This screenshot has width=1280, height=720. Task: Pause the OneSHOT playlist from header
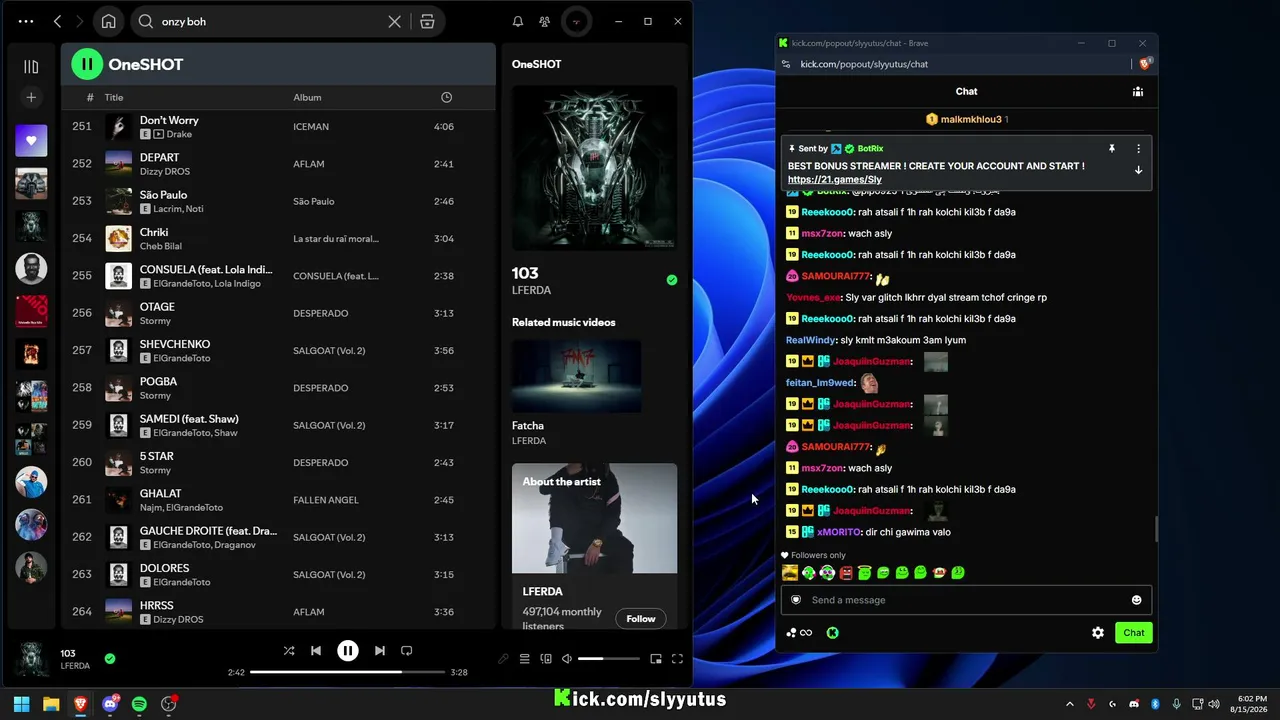tap(87, 64)
